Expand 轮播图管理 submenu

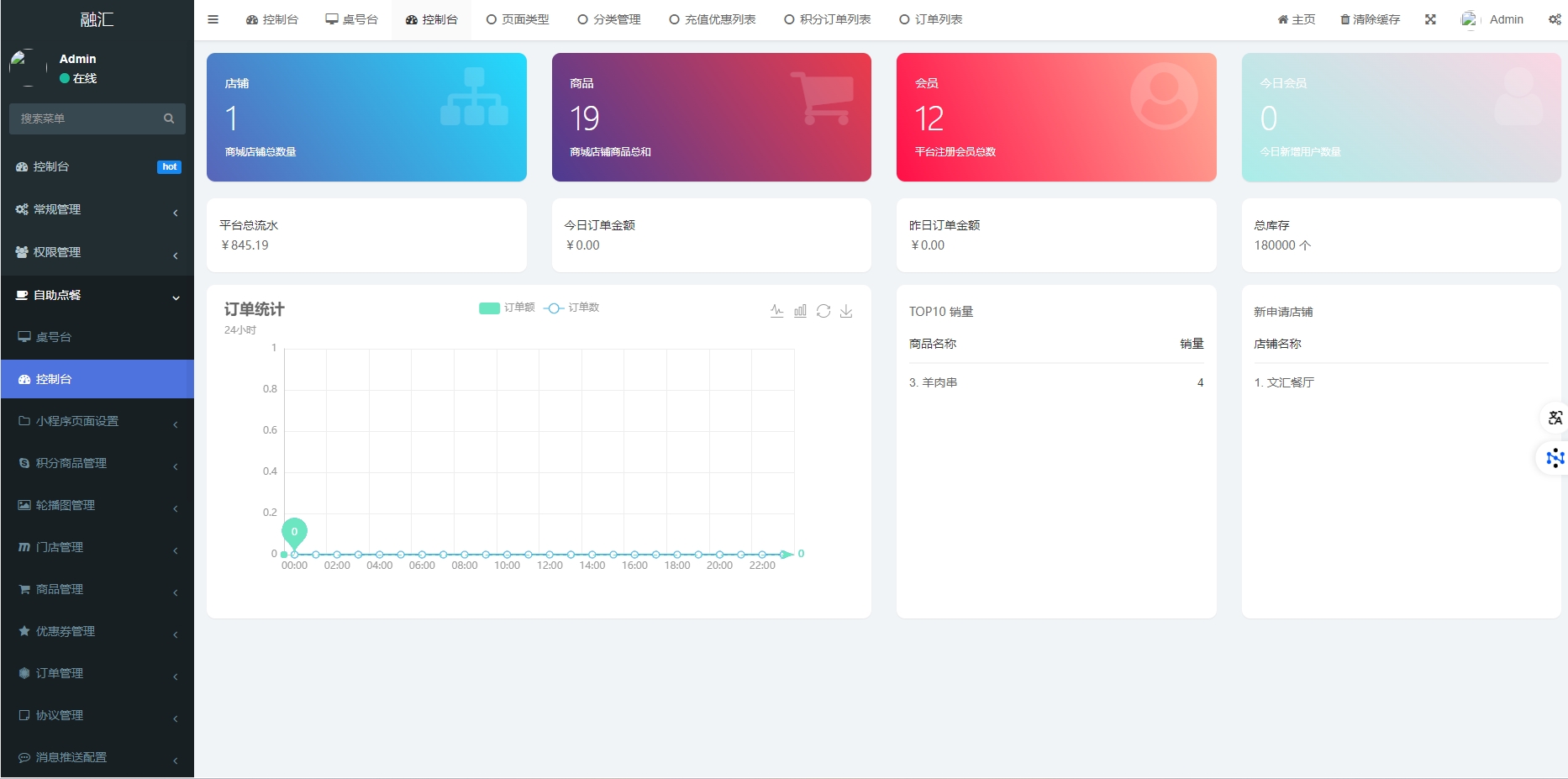point(97,505)
